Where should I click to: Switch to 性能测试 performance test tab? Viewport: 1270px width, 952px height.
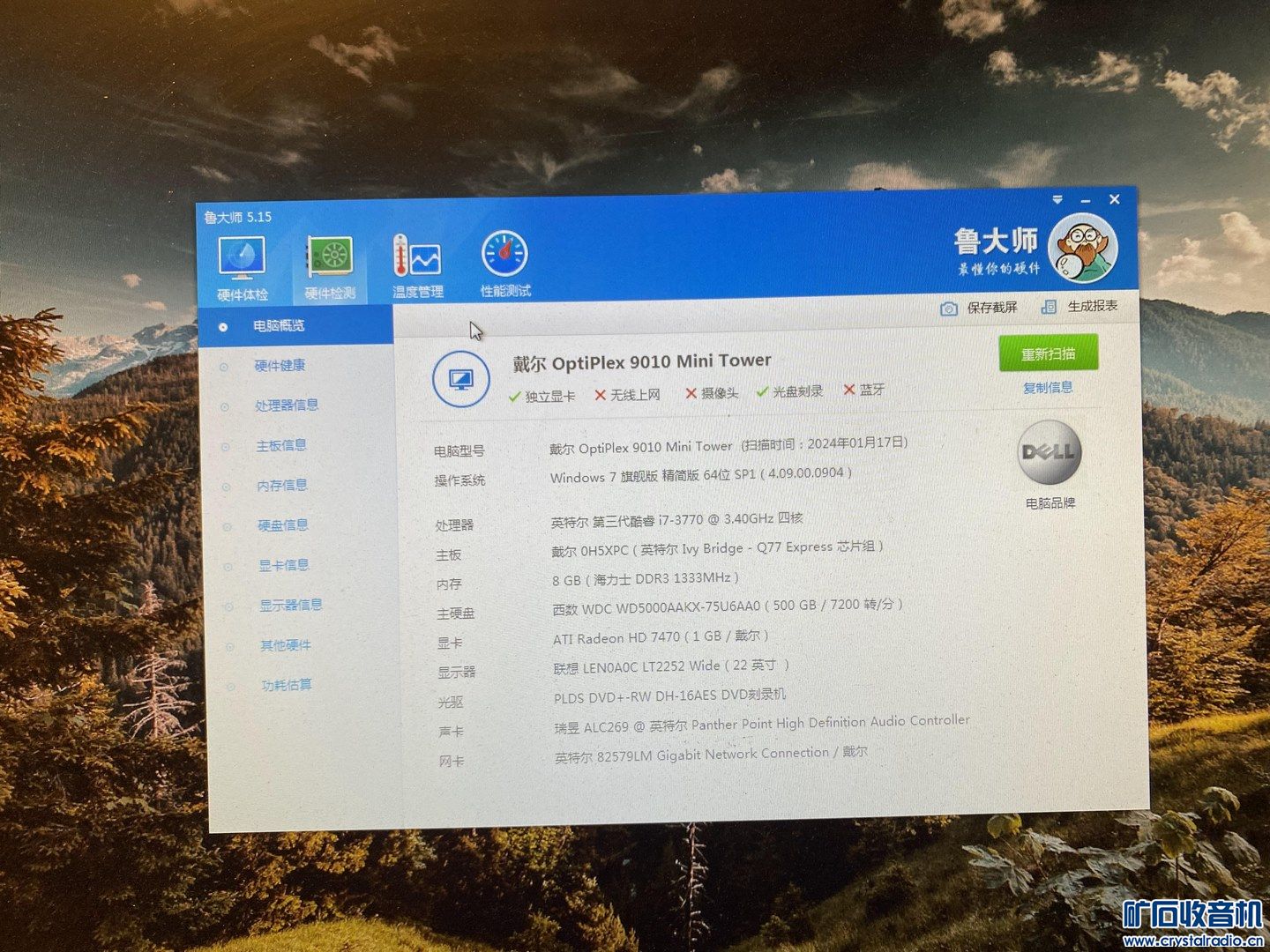click(505, 264)
